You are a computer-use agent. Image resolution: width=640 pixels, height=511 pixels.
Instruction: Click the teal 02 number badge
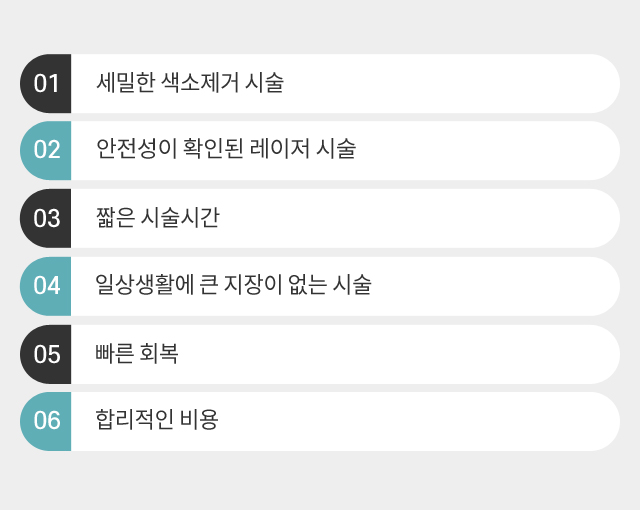click(46, 151)
